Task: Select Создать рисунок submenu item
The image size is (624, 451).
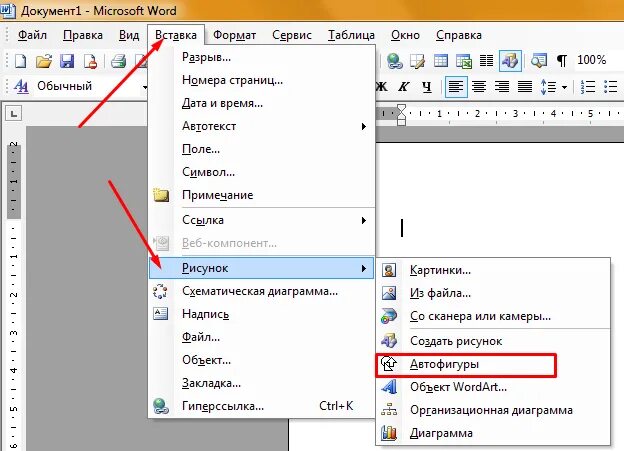Action: point(493,341)
